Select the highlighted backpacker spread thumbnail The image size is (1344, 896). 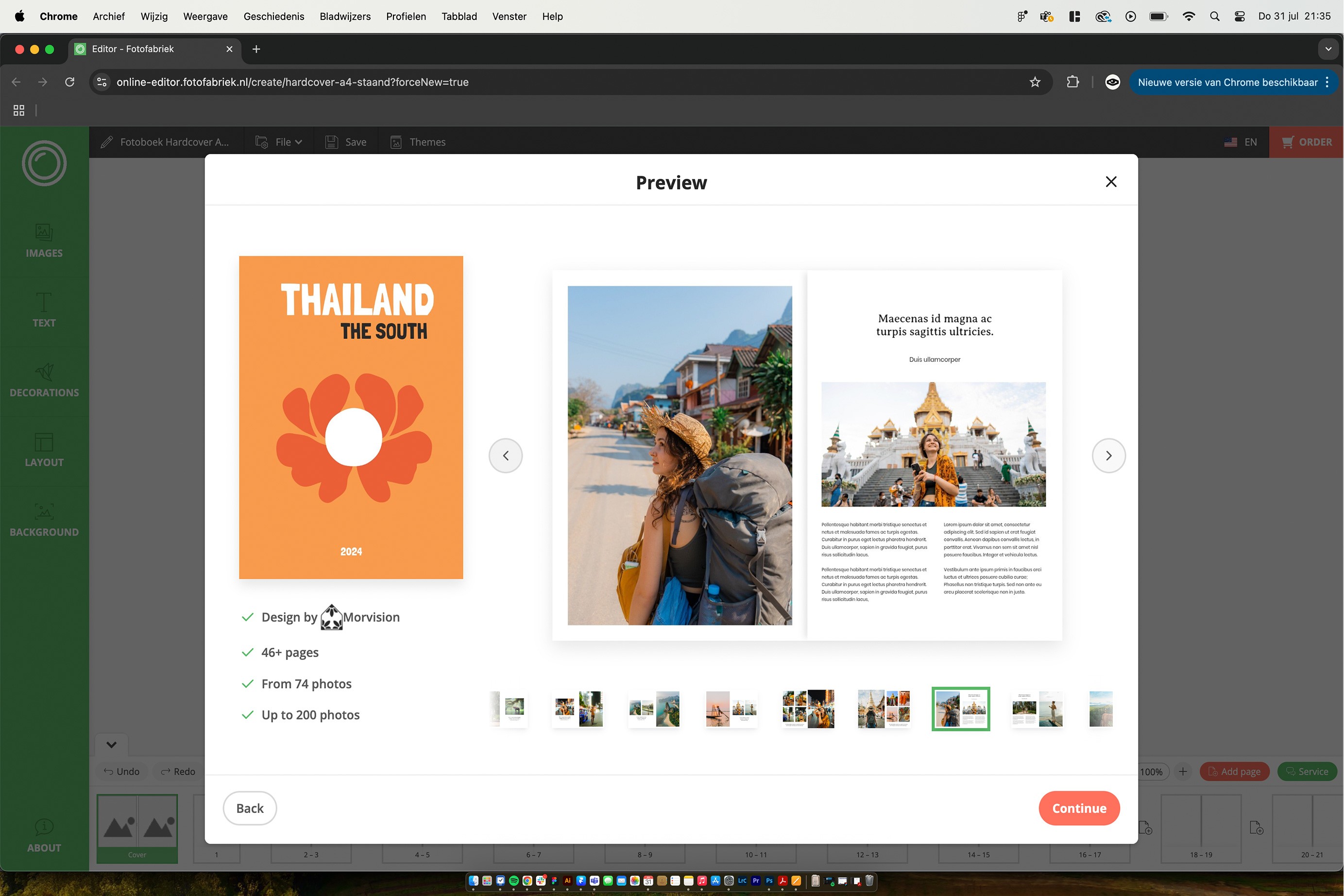point(960,709)
